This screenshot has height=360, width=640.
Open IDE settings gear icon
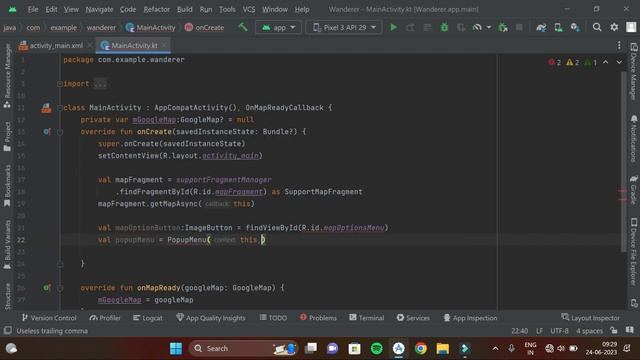click(614, 27)
